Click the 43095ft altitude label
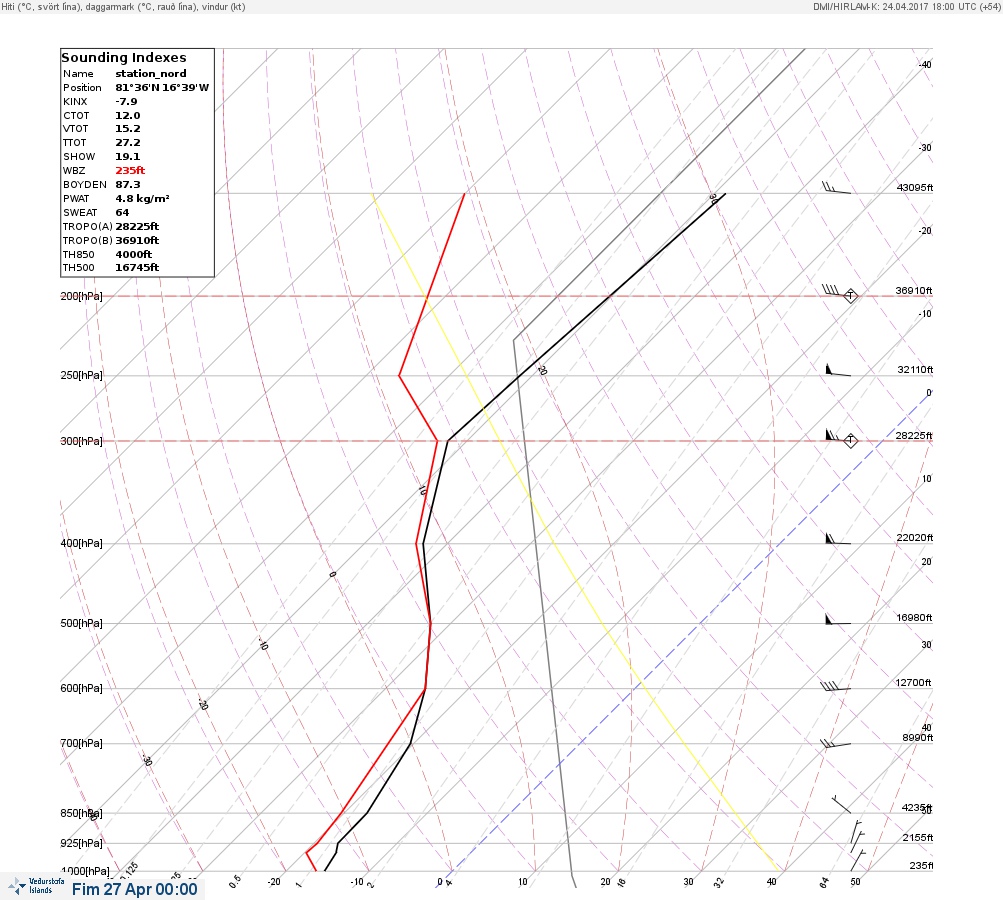This screenshot has height=900, width=1003. tap(915, 187)
